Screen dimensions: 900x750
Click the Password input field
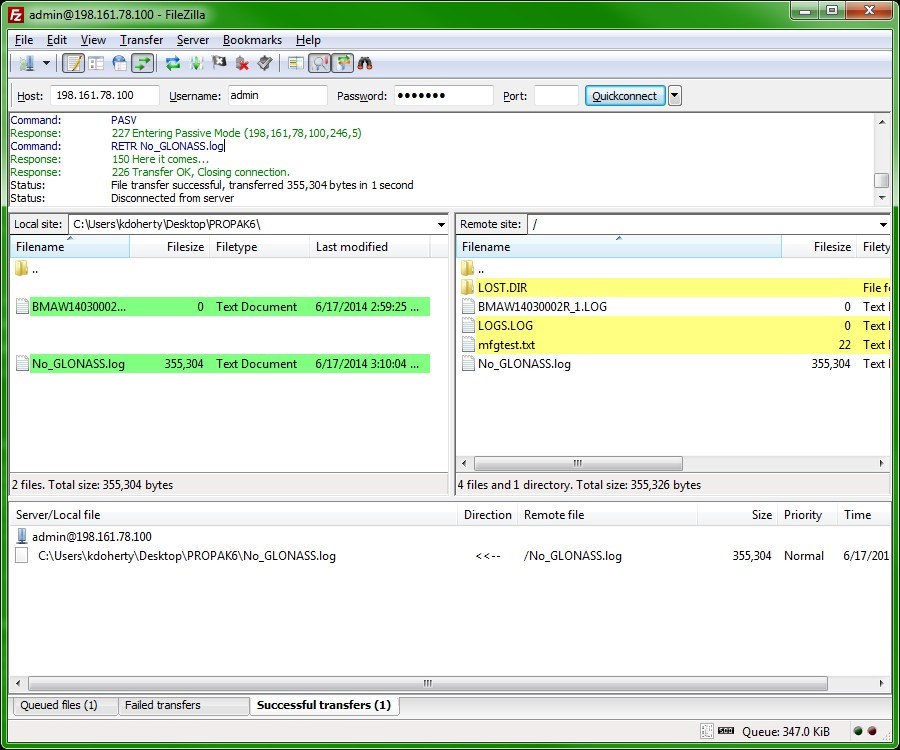coord(443,95)
